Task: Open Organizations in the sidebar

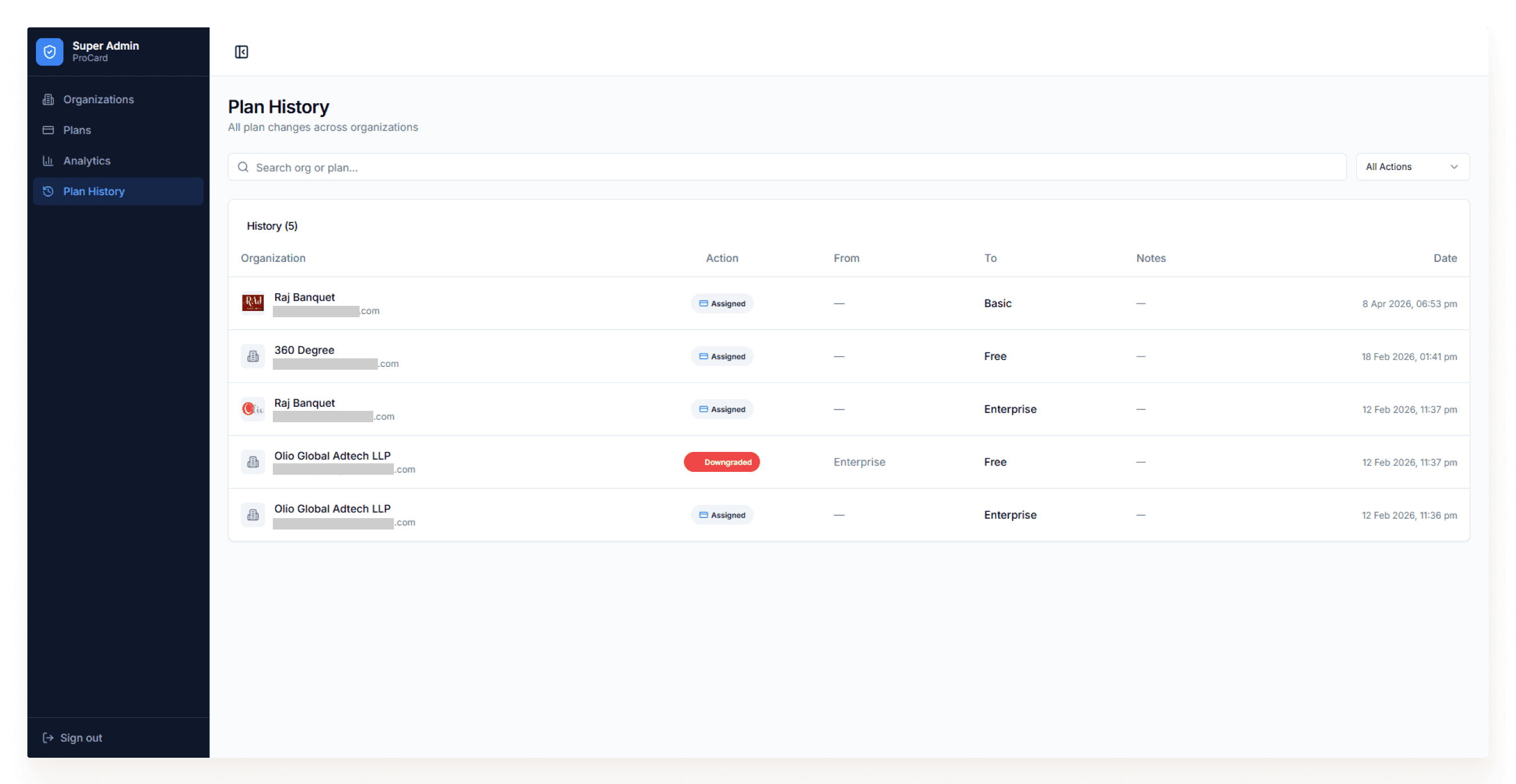Action: [x=118, y=99]
